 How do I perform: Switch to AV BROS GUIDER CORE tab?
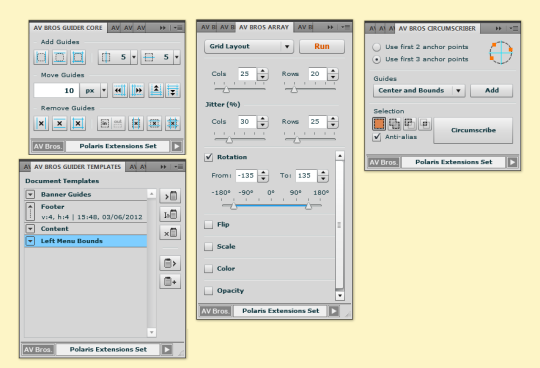coord(68,28)
